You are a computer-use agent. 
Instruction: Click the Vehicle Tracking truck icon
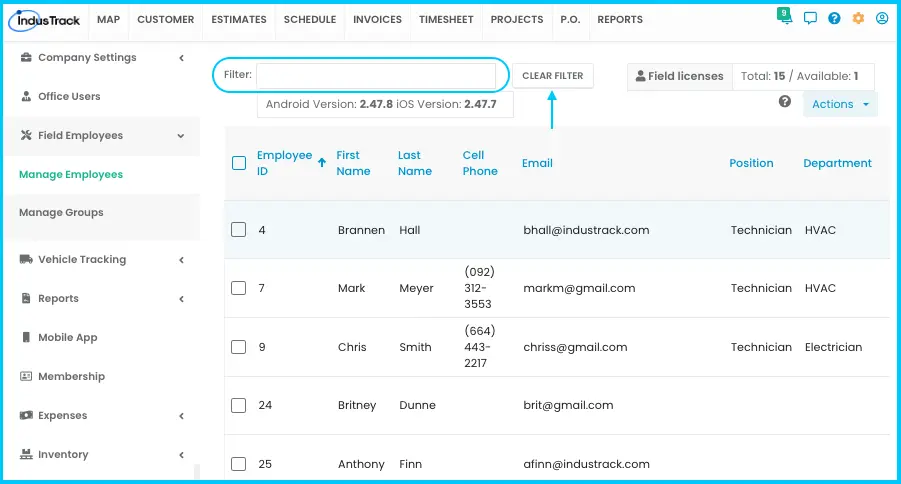(26, 259)
